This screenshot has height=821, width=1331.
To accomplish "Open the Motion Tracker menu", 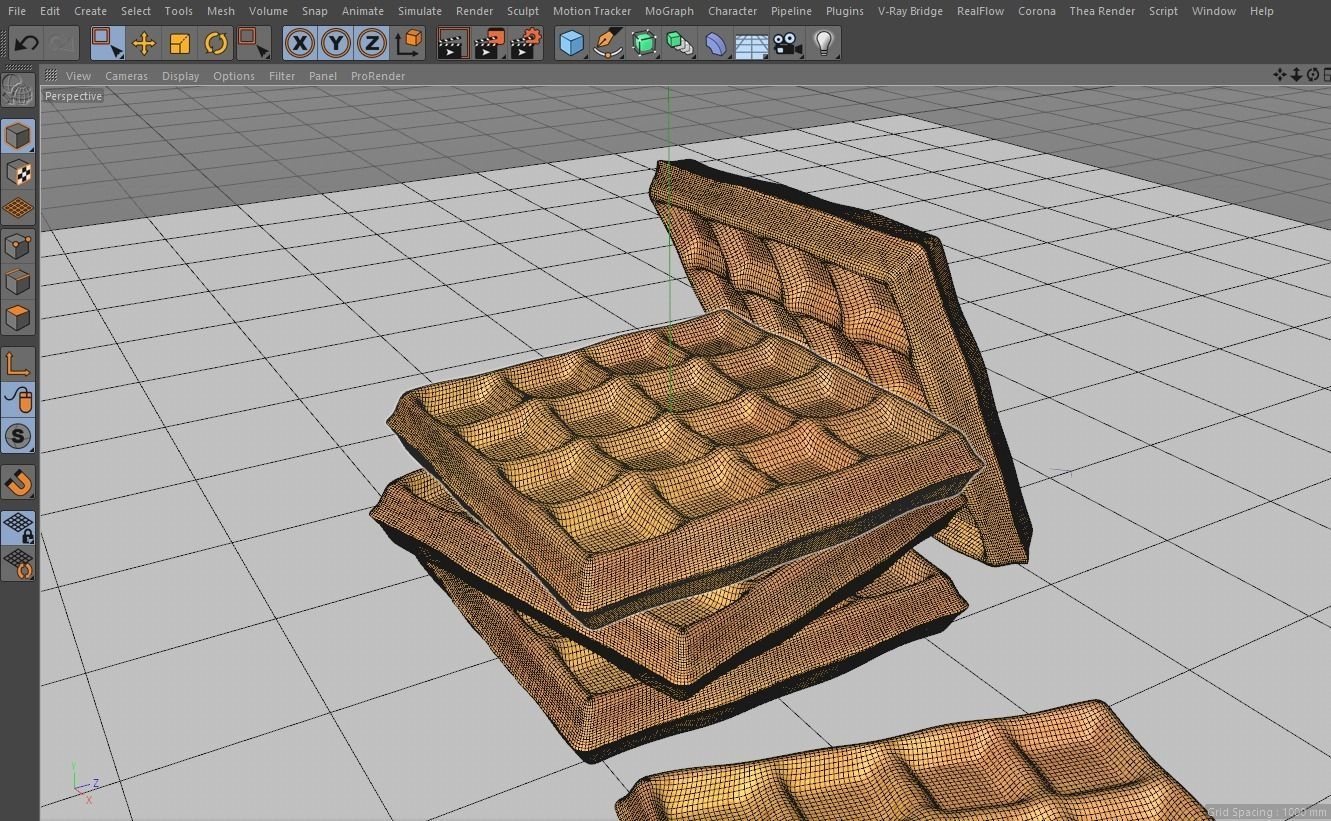I will [x=592, y=11].
